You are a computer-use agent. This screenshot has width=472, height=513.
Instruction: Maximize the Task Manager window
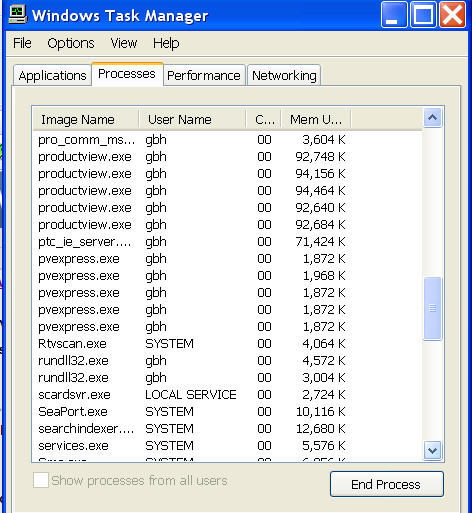tap(423, 15)
